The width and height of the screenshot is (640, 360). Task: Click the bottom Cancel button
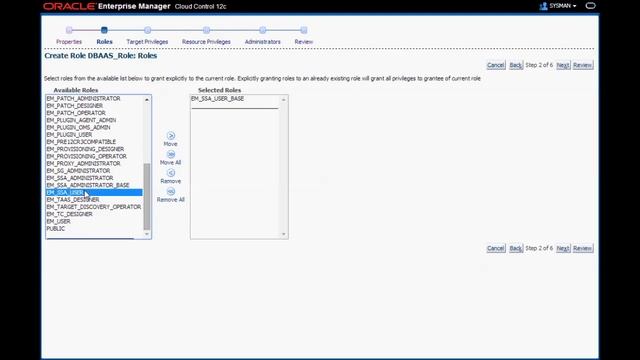point(496,248)
